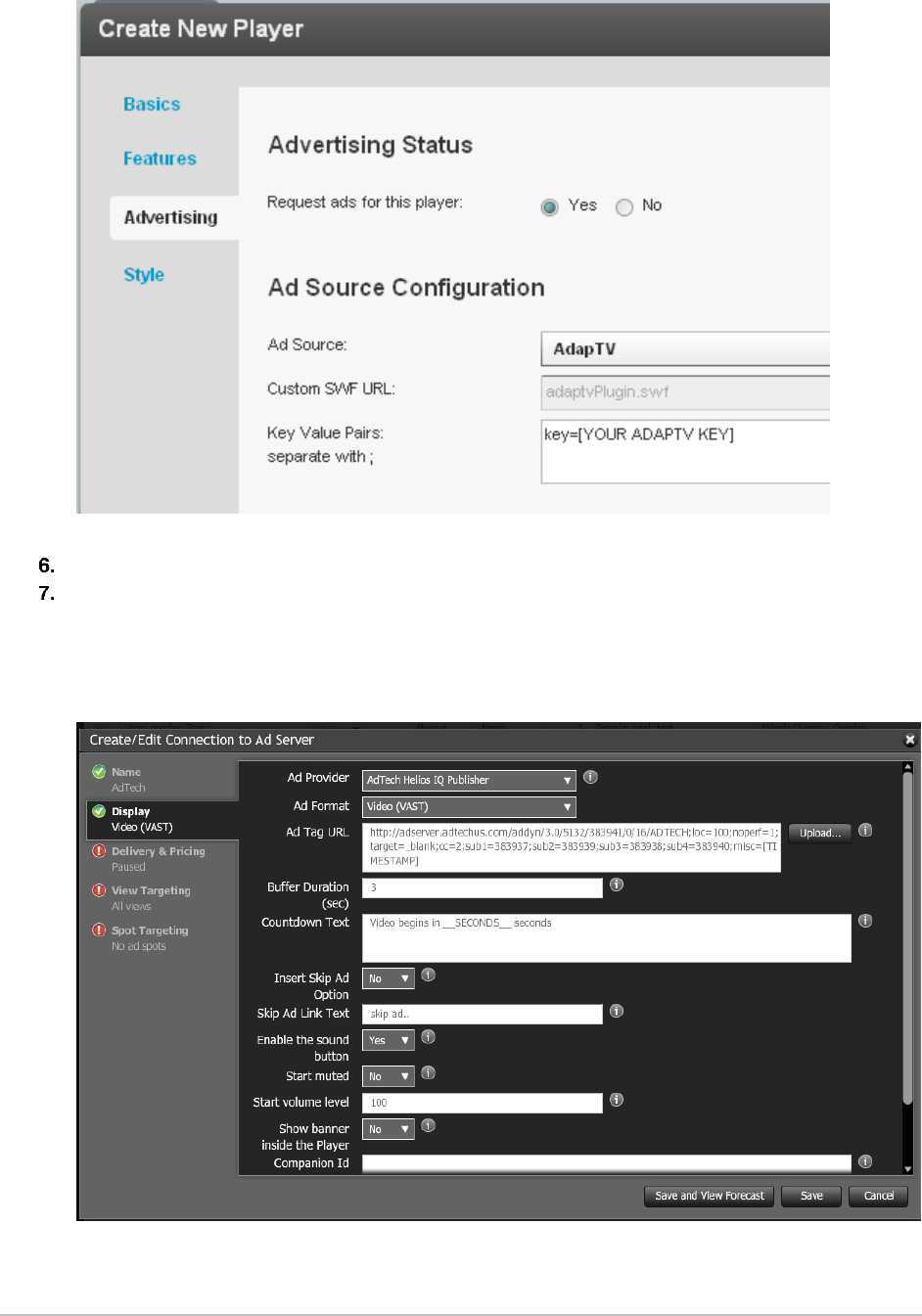Show info for Ad Provider
This screenshot has width=922, height=1316.
pyautogui.click(x=590, y=777)
